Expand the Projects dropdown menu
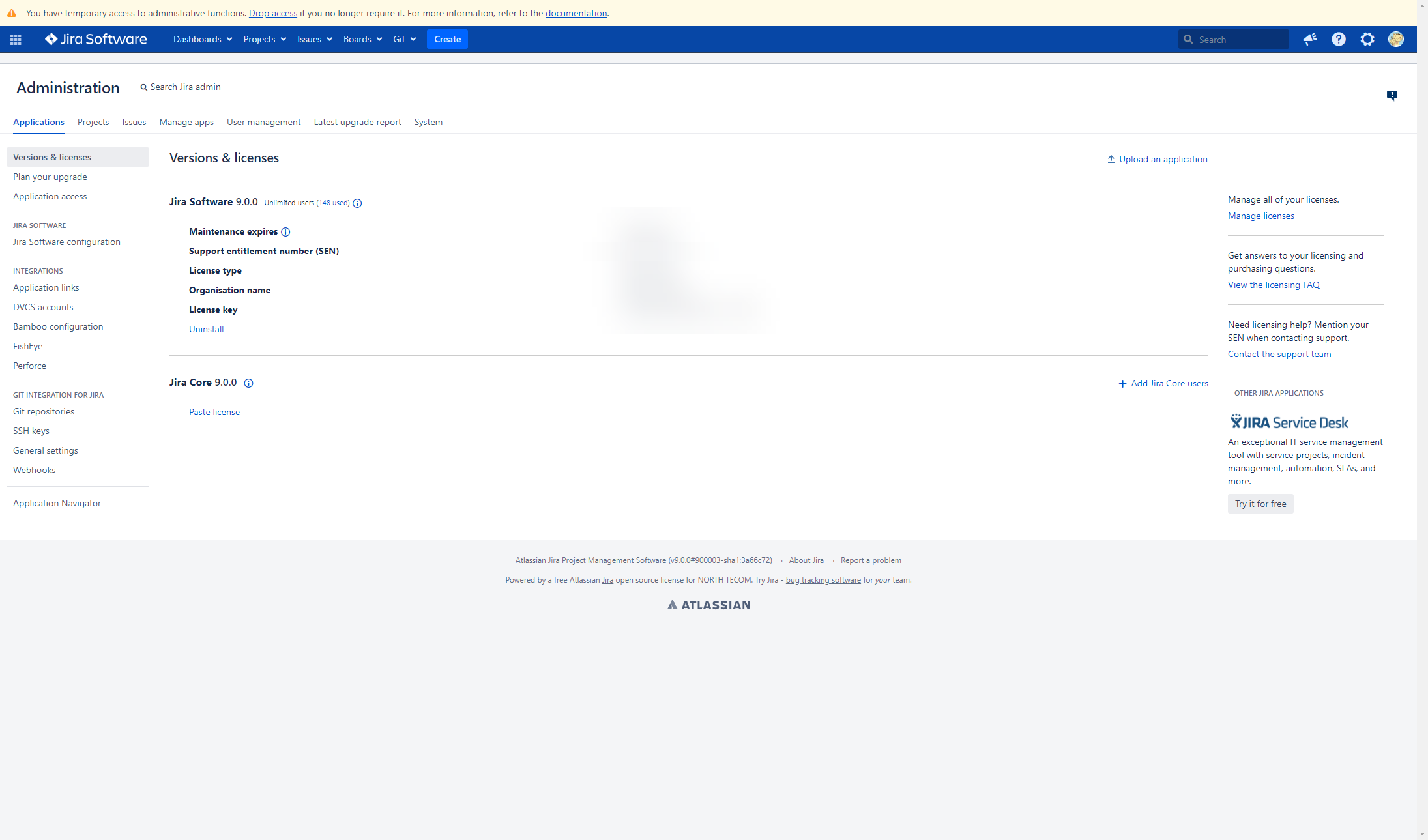1428x840 pixels. [x=265, y=39]
